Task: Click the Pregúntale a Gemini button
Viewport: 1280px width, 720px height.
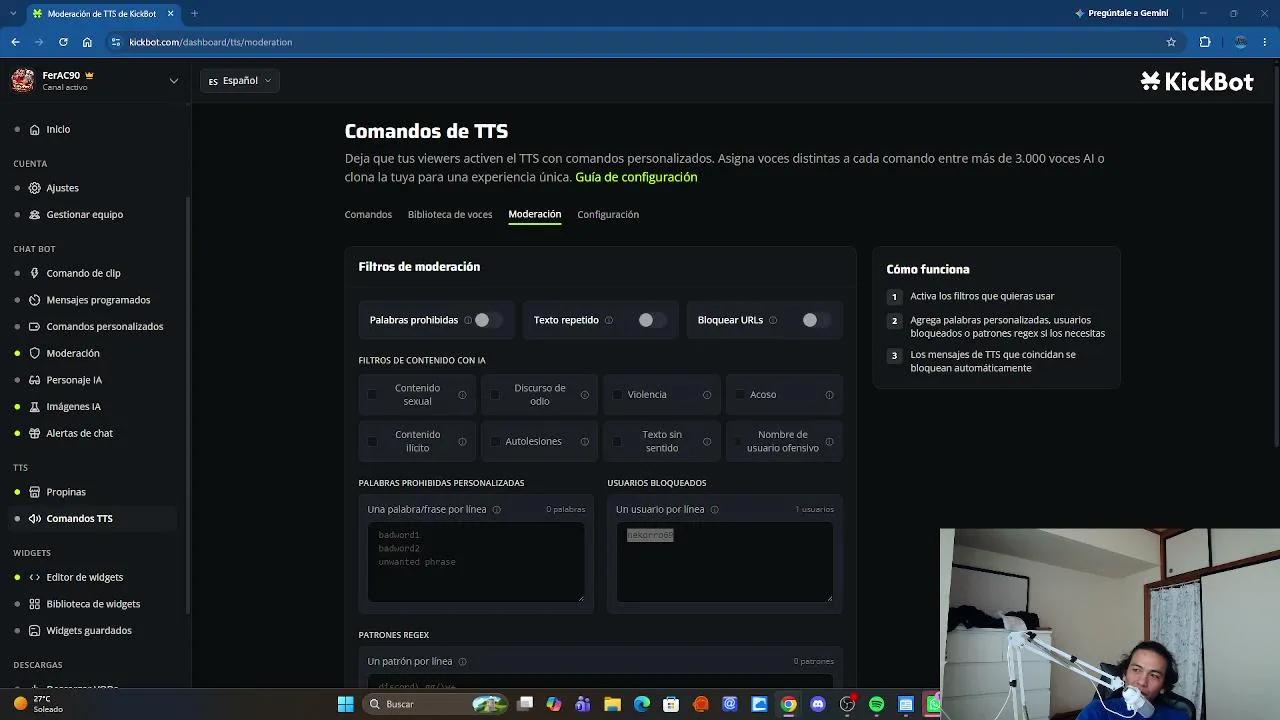Action: click(x=1121, y=13)
